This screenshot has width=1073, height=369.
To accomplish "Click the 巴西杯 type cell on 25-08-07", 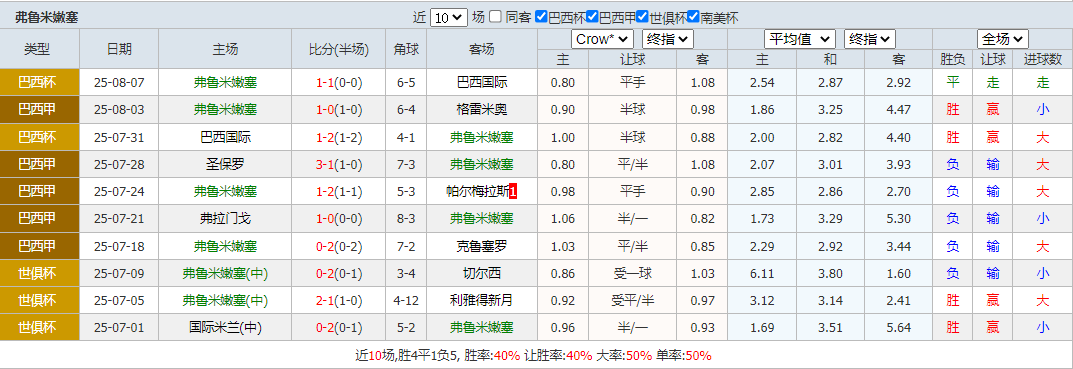I will [40, 82].
